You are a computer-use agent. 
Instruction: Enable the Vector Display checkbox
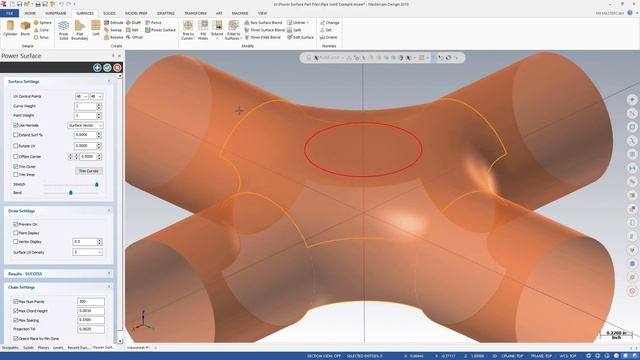coord(16,242)
